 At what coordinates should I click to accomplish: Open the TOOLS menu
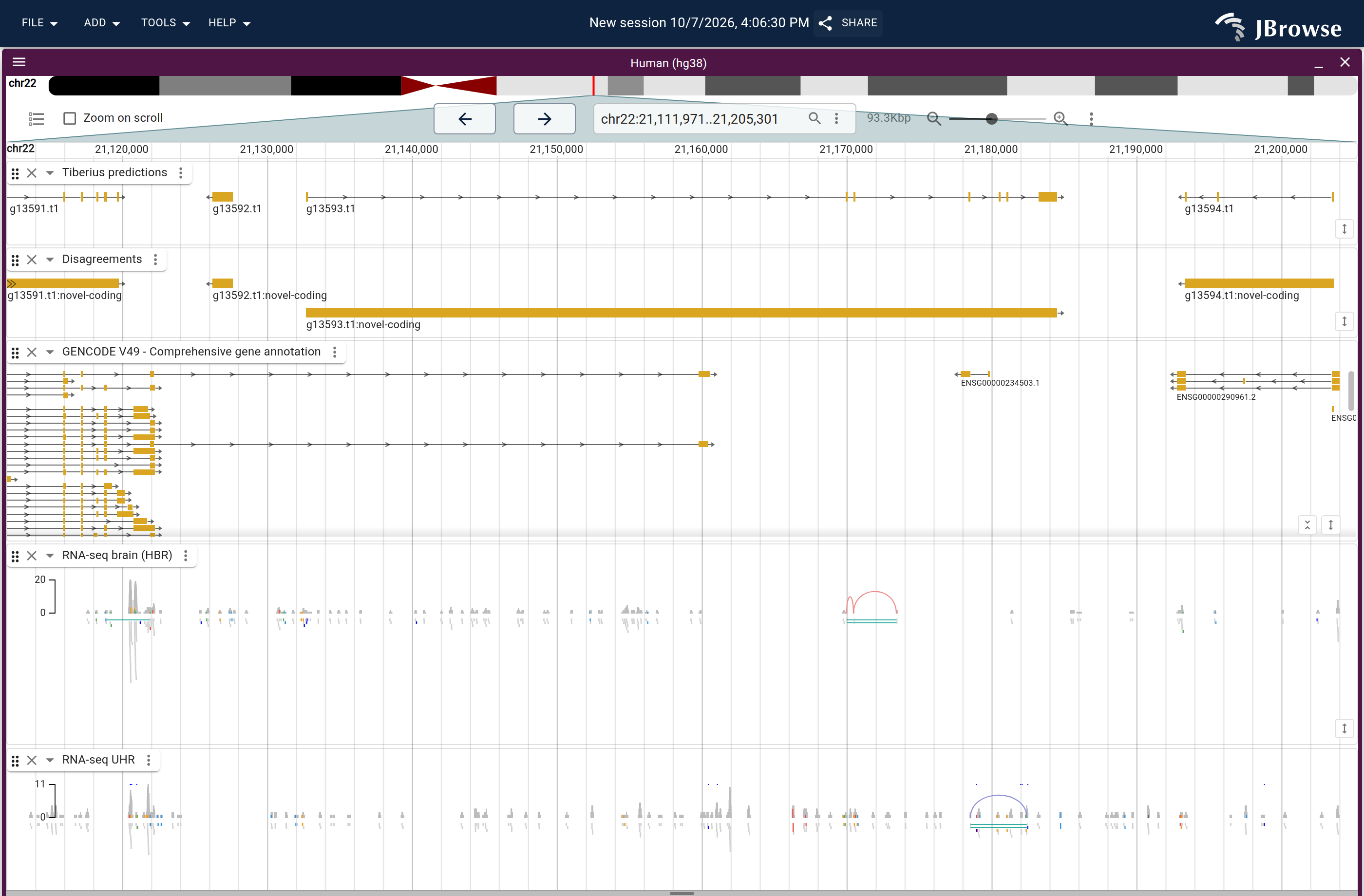[165, 23]
